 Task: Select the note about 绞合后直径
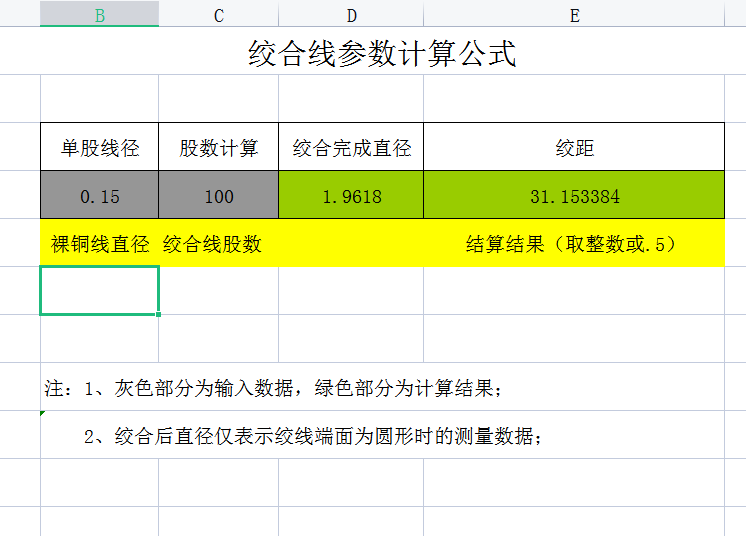(312, 436)
